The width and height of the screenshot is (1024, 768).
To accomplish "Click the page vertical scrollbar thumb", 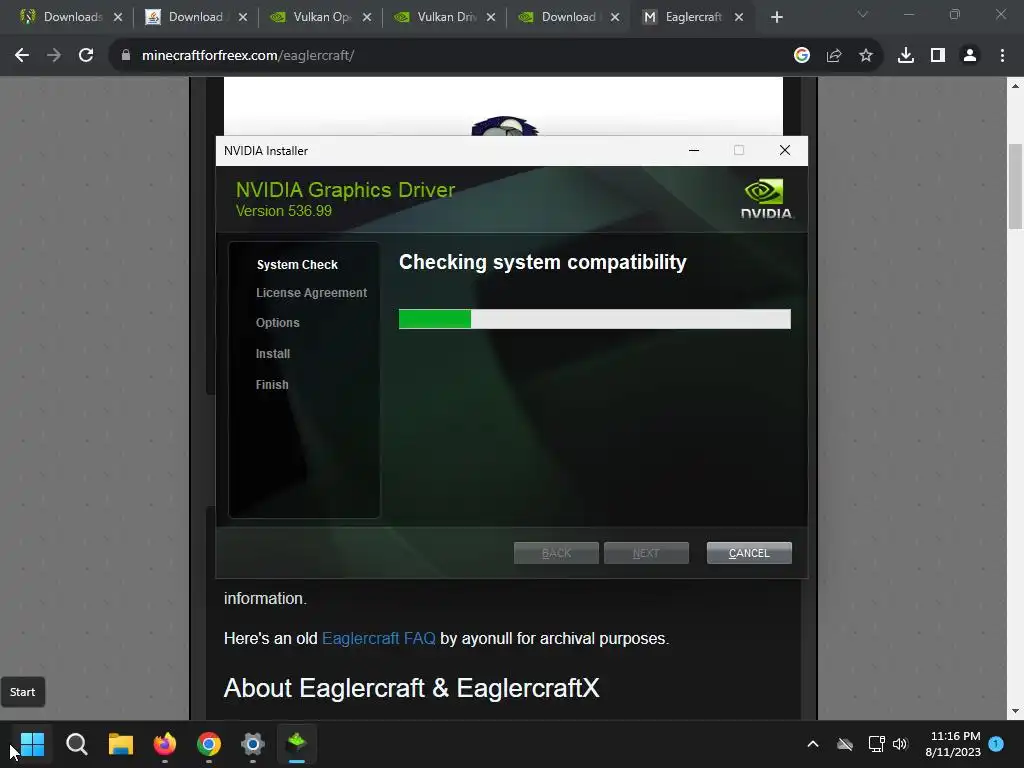I will pyautogui.click(x=1015, y=186).
